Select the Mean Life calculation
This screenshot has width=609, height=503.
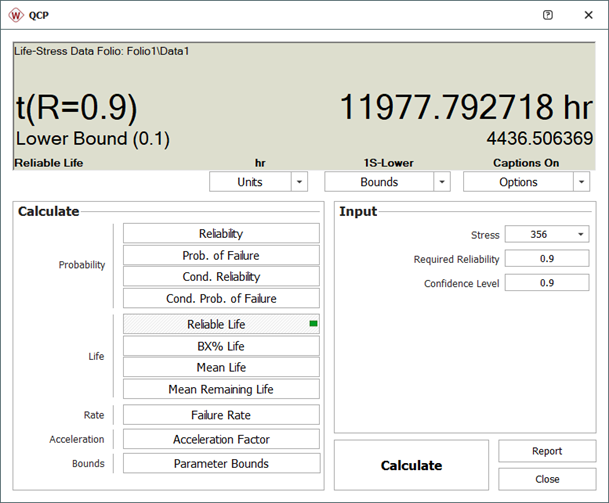[221, 367]
